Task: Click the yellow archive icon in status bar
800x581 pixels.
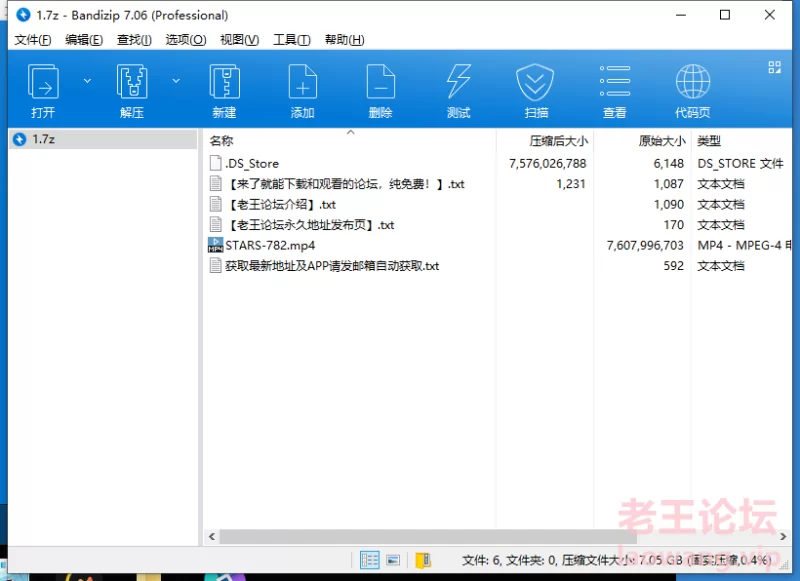Action: coord(423,560)
